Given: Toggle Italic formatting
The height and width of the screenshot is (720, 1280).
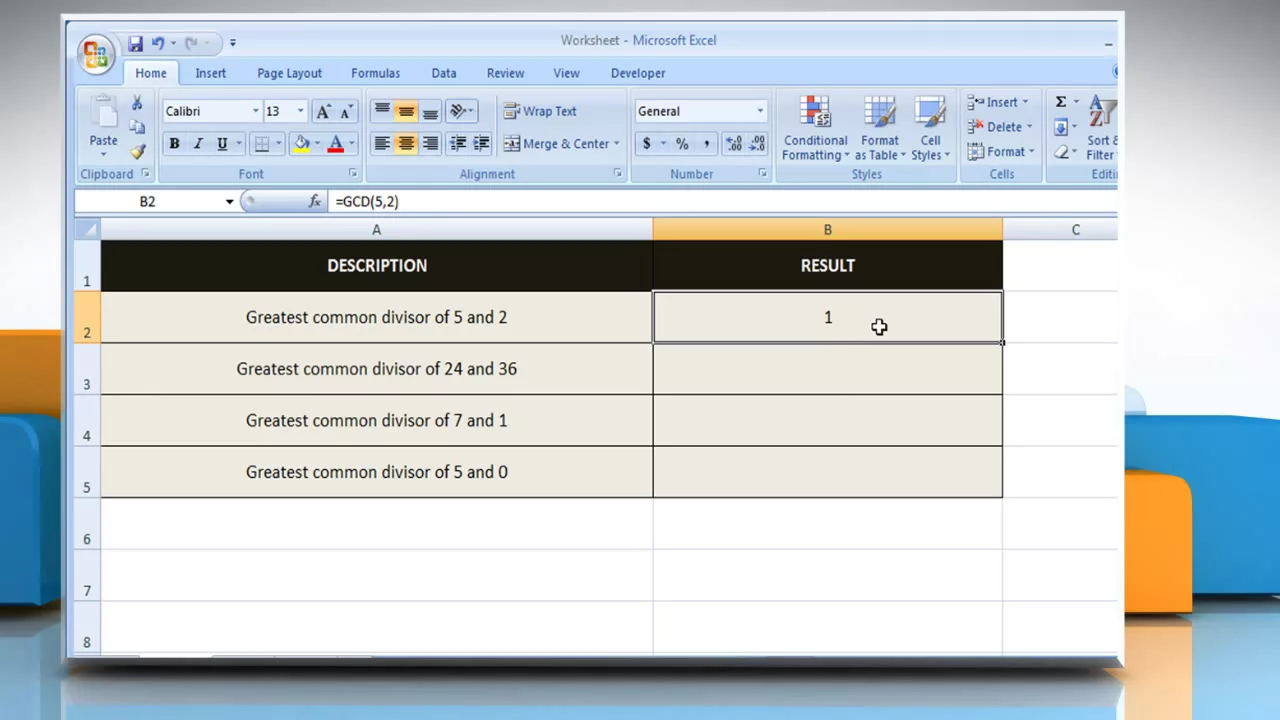Looking at the screenshot, I should pos(198,143).
